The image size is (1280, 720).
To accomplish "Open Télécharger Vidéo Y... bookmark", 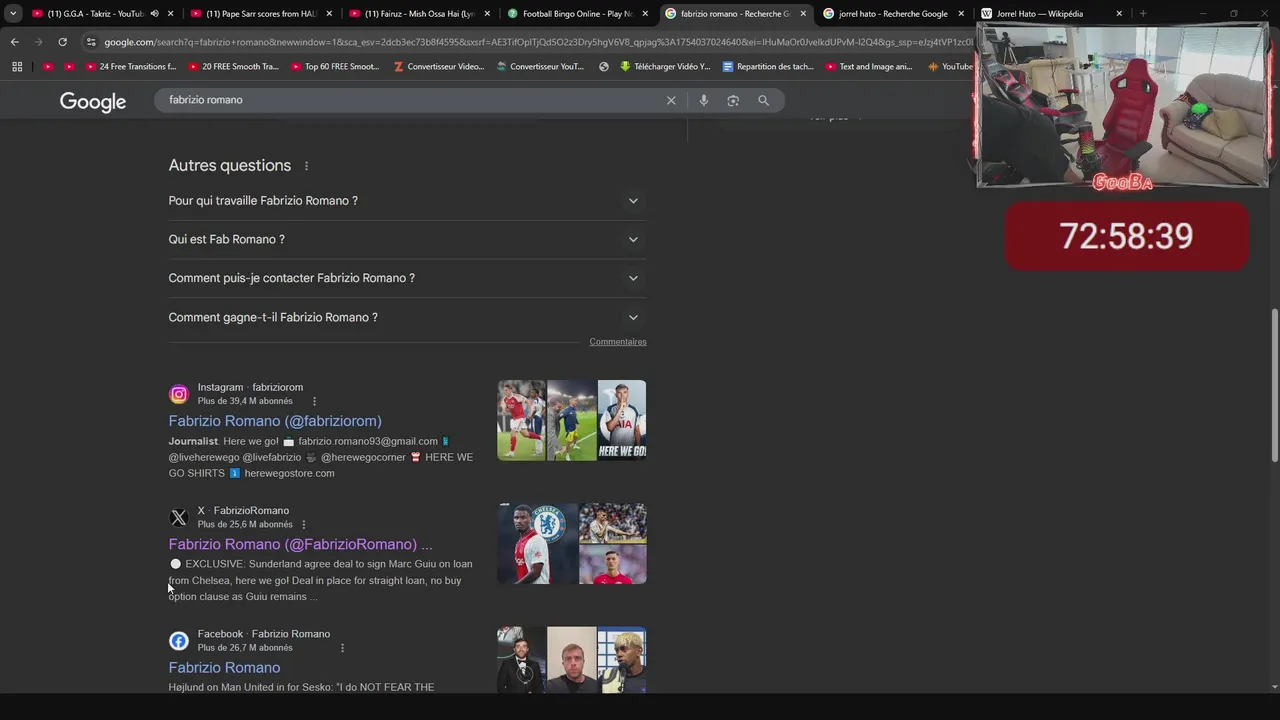I will click(665, 67).
